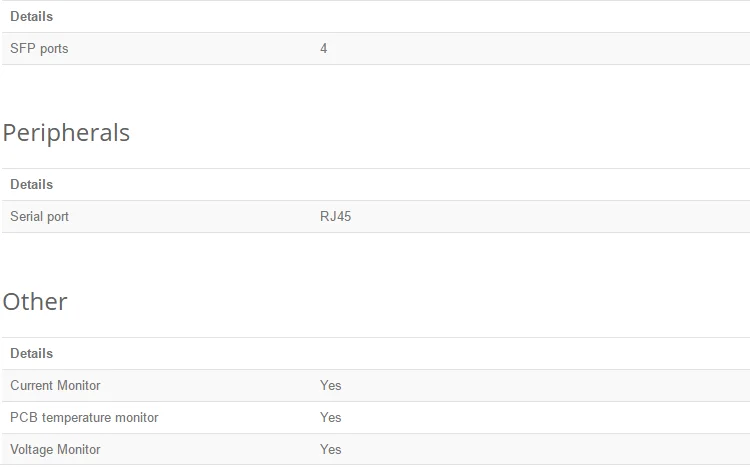Screen dimensions: 750x467
Task: Click the Yes value for Voltage Monitor
Action: (x=330, y=450)
